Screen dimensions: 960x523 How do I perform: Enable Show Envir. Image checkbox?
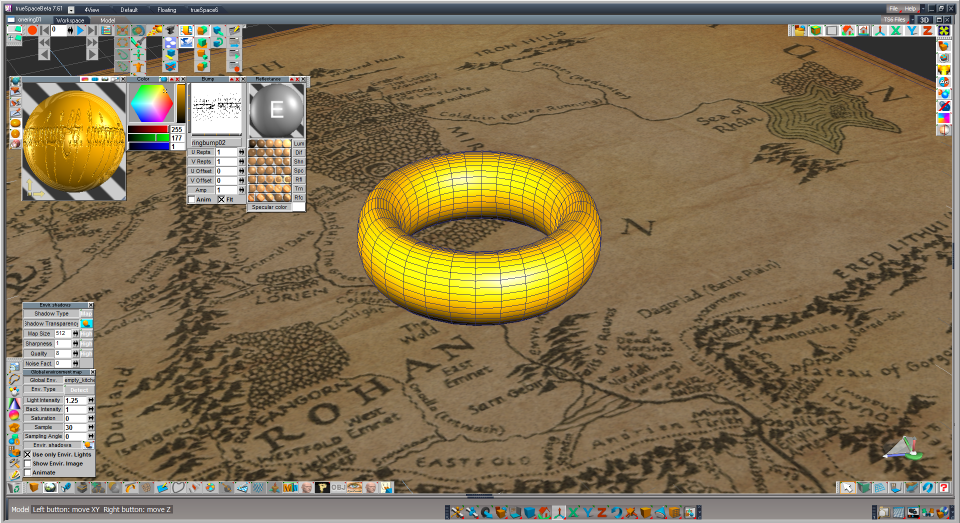click(x=28, y=464)
